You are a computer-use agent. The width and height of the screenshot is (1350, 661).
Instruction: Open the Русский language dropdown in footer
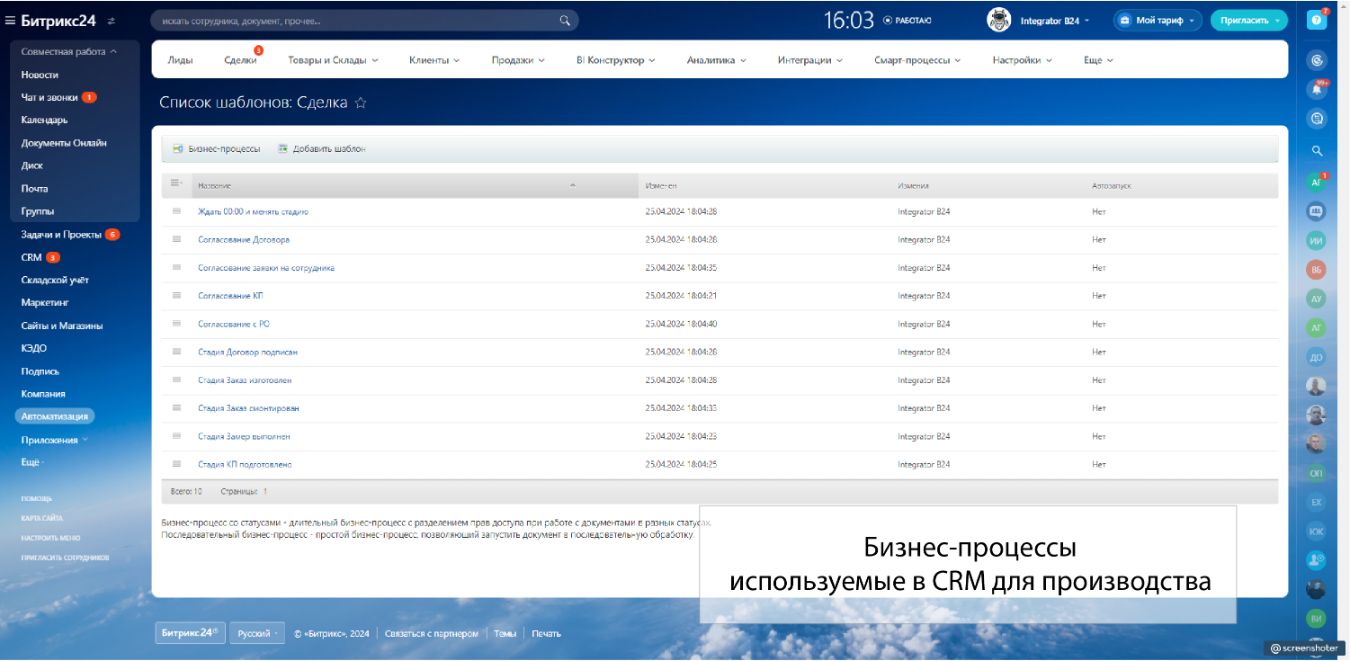258,633
